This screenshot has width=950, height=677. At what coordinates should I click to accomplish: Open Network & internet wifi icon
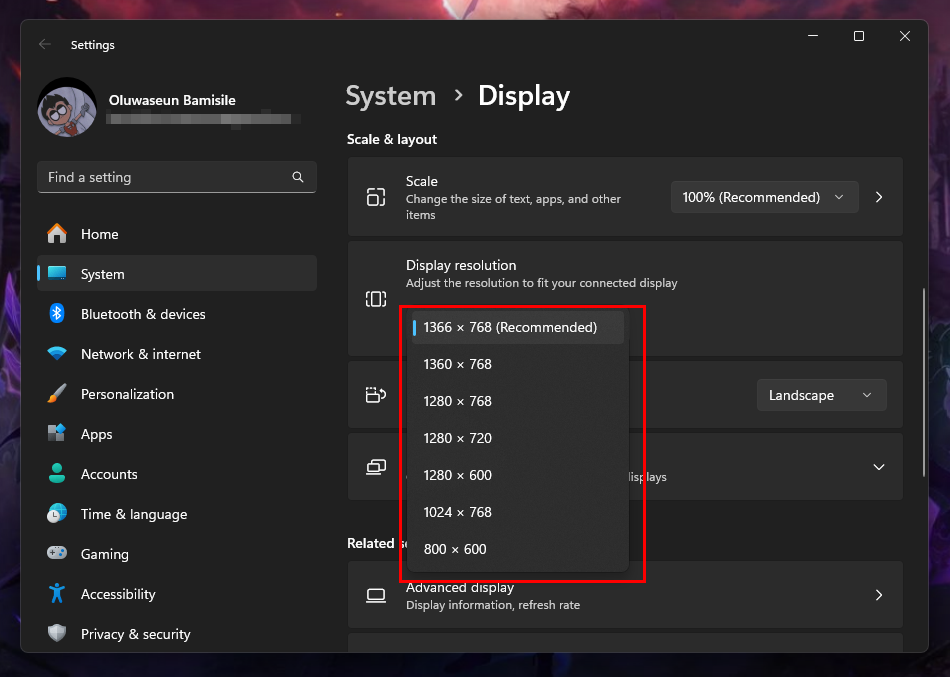tap(57, 354)
